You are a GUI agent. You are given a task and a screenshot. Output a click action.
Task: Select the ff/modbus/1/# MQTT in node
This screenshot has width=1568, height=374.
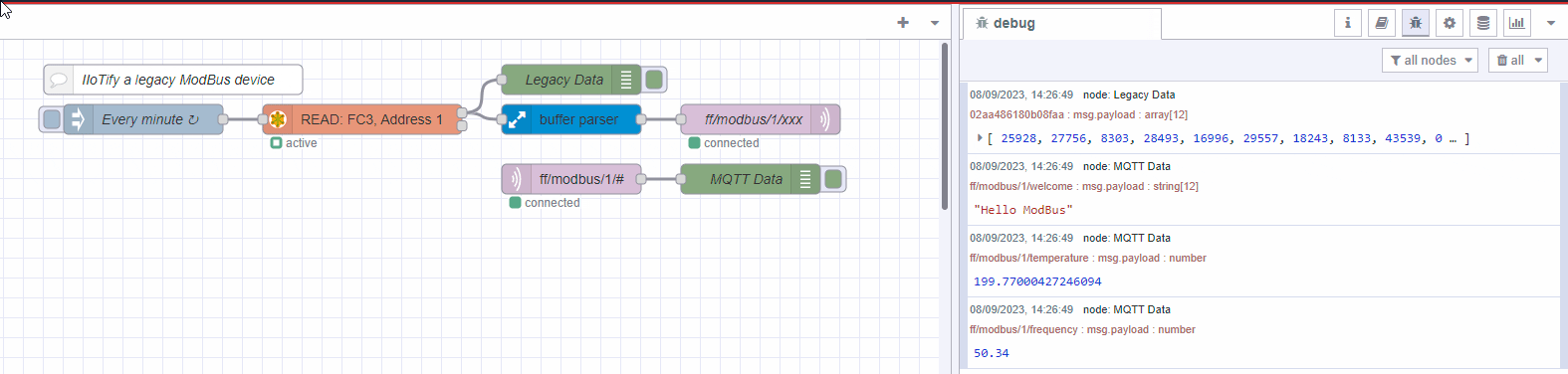click(x=571, y=179)
